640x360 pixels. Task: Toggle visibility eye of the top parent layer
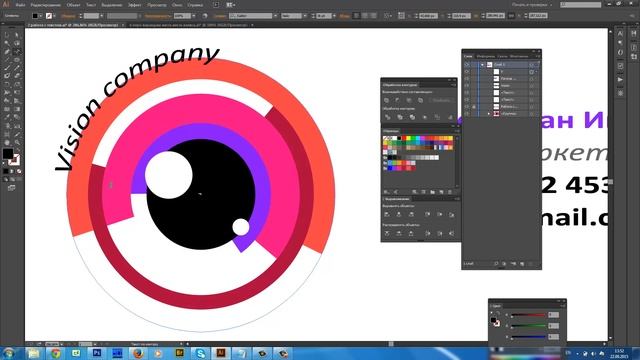click(x=467, y=64)
